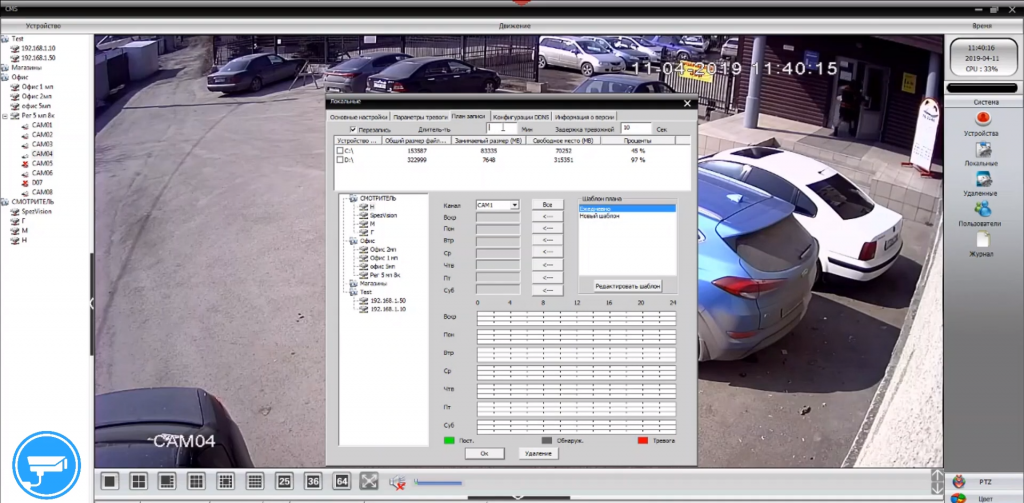The width and height of the screenshot is (1024, 503).
Task: Select Test node in dialog tree
Action: (x=366, y=292)
